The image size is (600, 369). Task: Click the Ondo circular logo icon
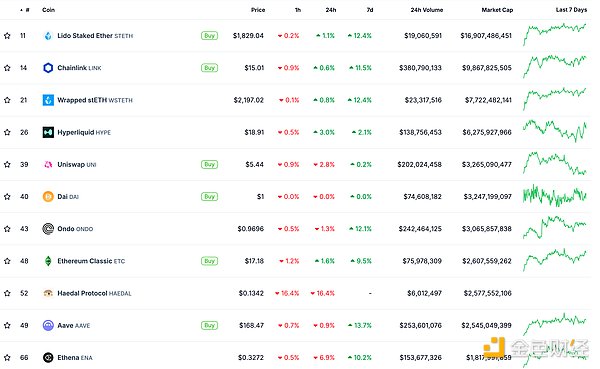coord(48,229)
